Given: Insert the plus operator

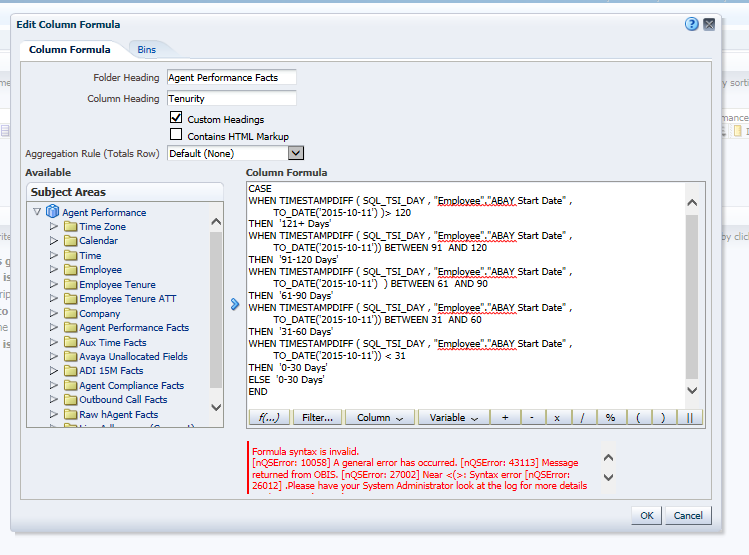Looking at the screenshot, I should [x=505, y=418].
